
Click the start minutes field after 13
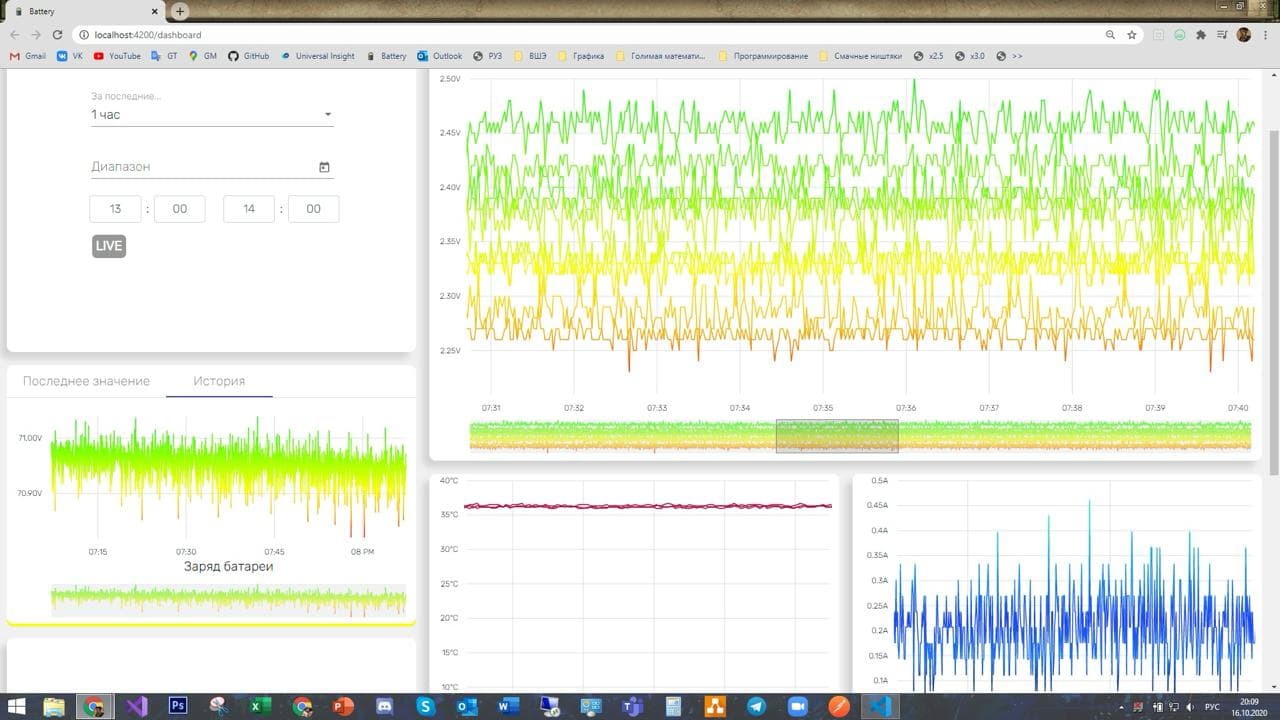(x=180, y=209)
